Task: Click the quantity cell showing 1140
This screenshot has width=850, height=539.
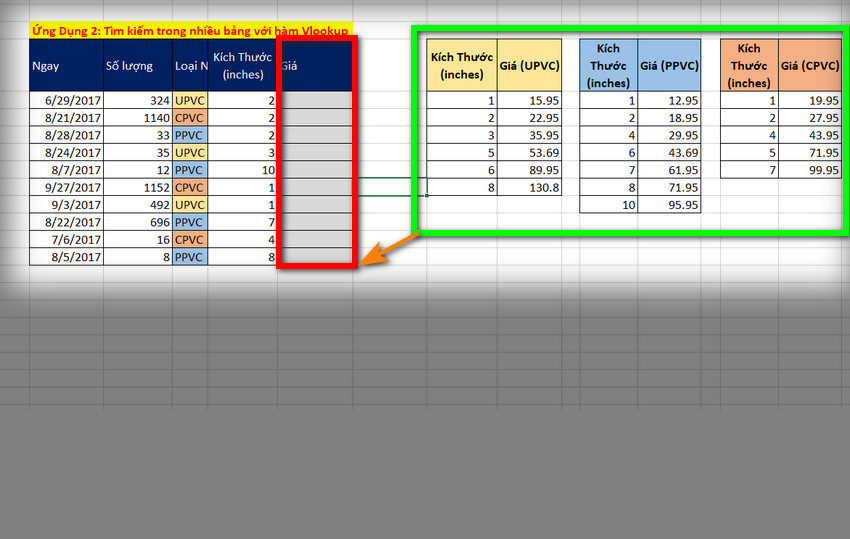Action: 135,118
